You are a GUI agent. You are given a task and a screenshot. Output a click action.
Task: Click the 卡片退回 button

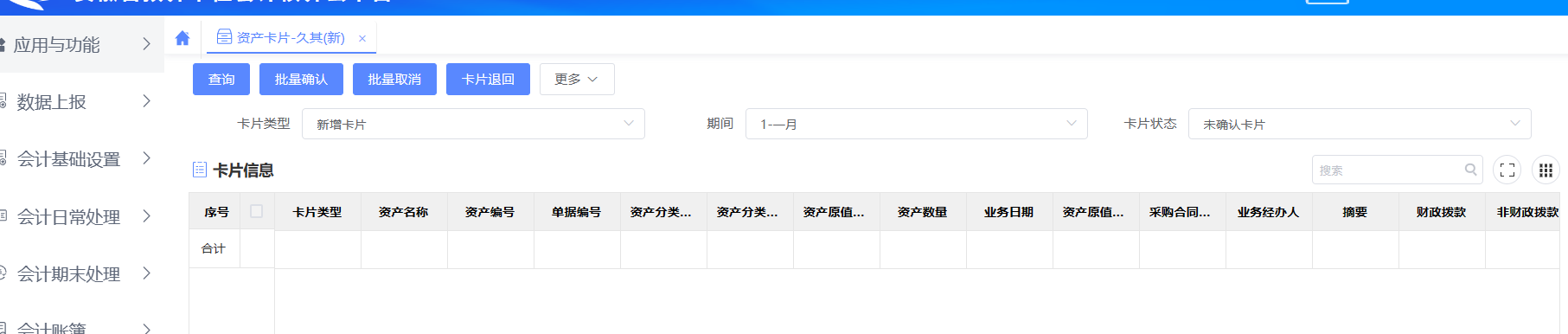[x=488, y=79]
